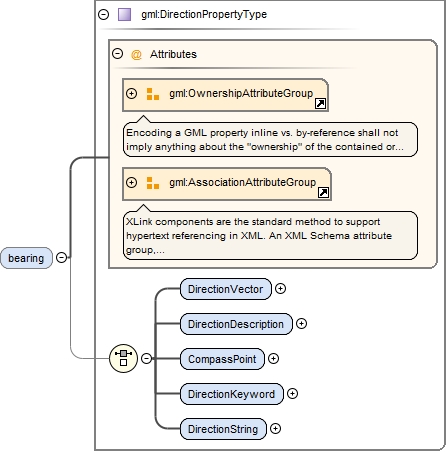
Task: Select the DirectionKeyword element
Action: pos(232,394)
